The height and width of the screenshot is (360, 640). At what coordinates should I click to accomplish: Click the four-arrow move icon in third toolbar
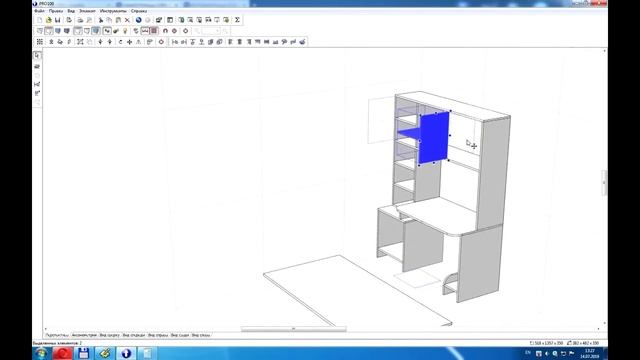pos(129,42)
